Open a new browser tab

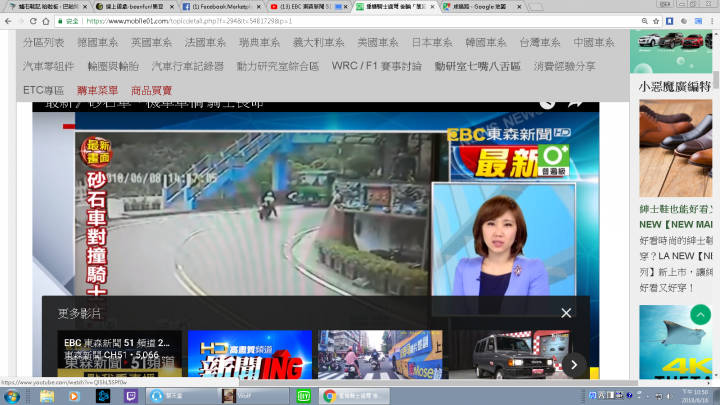click(x=536, y=7)
